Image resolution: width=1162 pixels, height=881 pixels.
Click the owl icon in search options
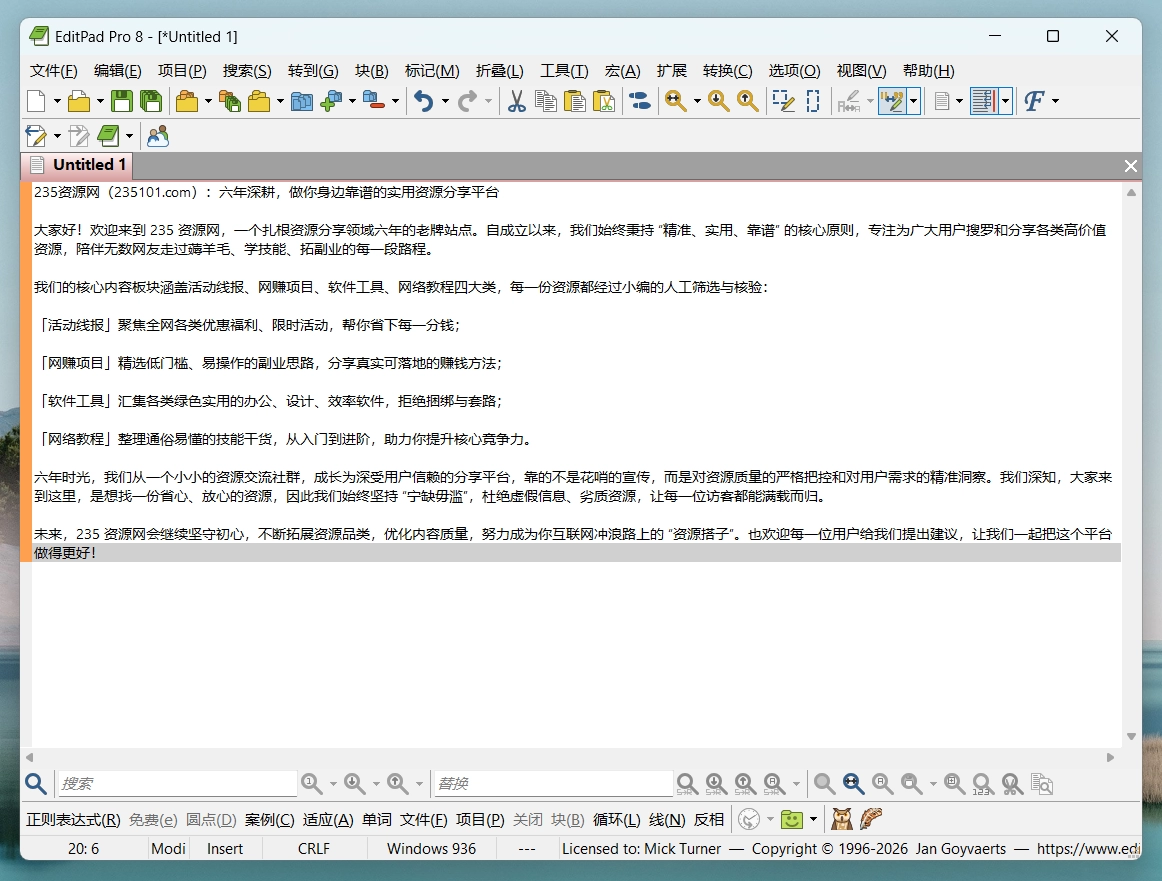pos(842,820)
